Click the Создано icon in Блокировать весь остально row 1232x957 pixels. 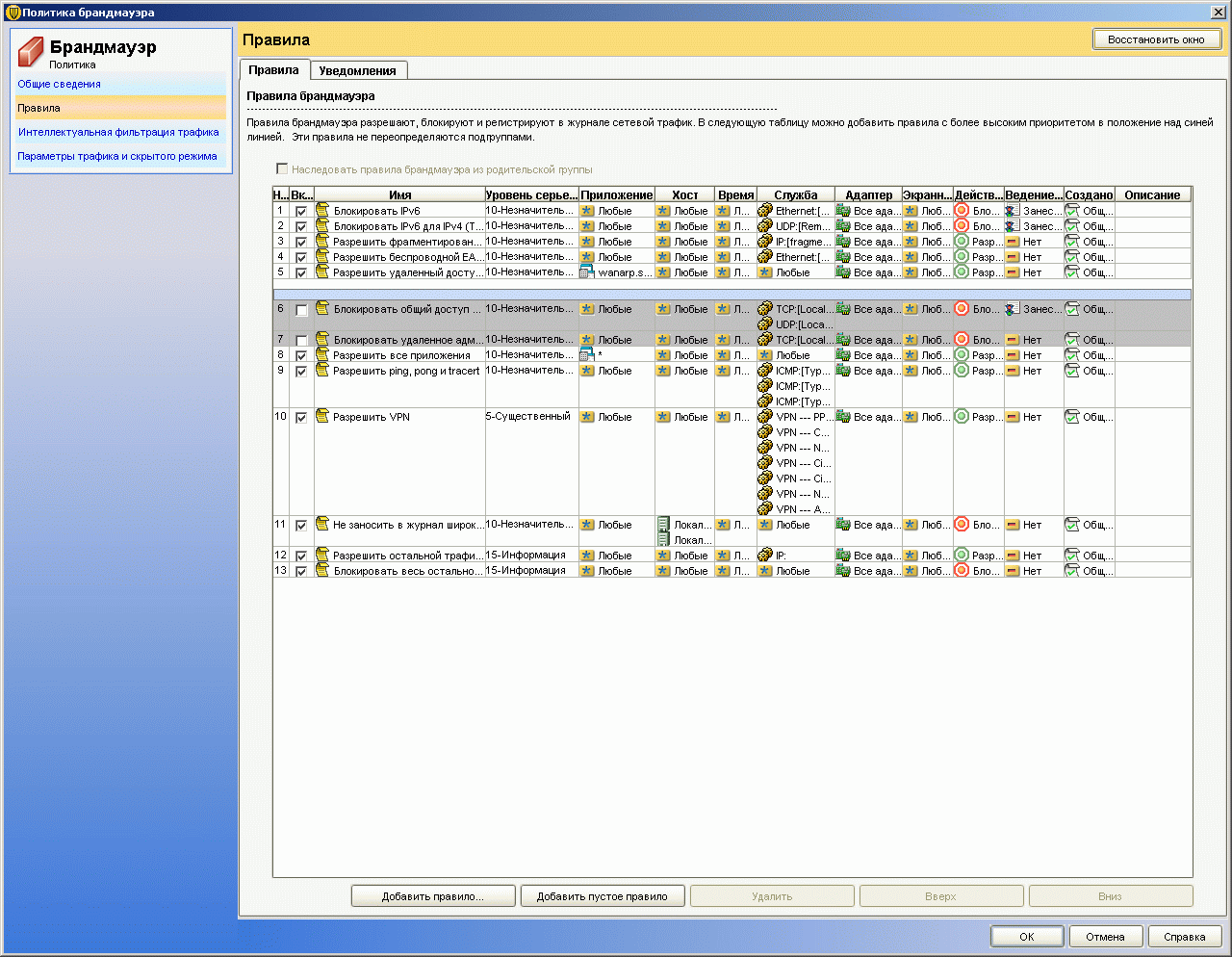(1072, 570)
